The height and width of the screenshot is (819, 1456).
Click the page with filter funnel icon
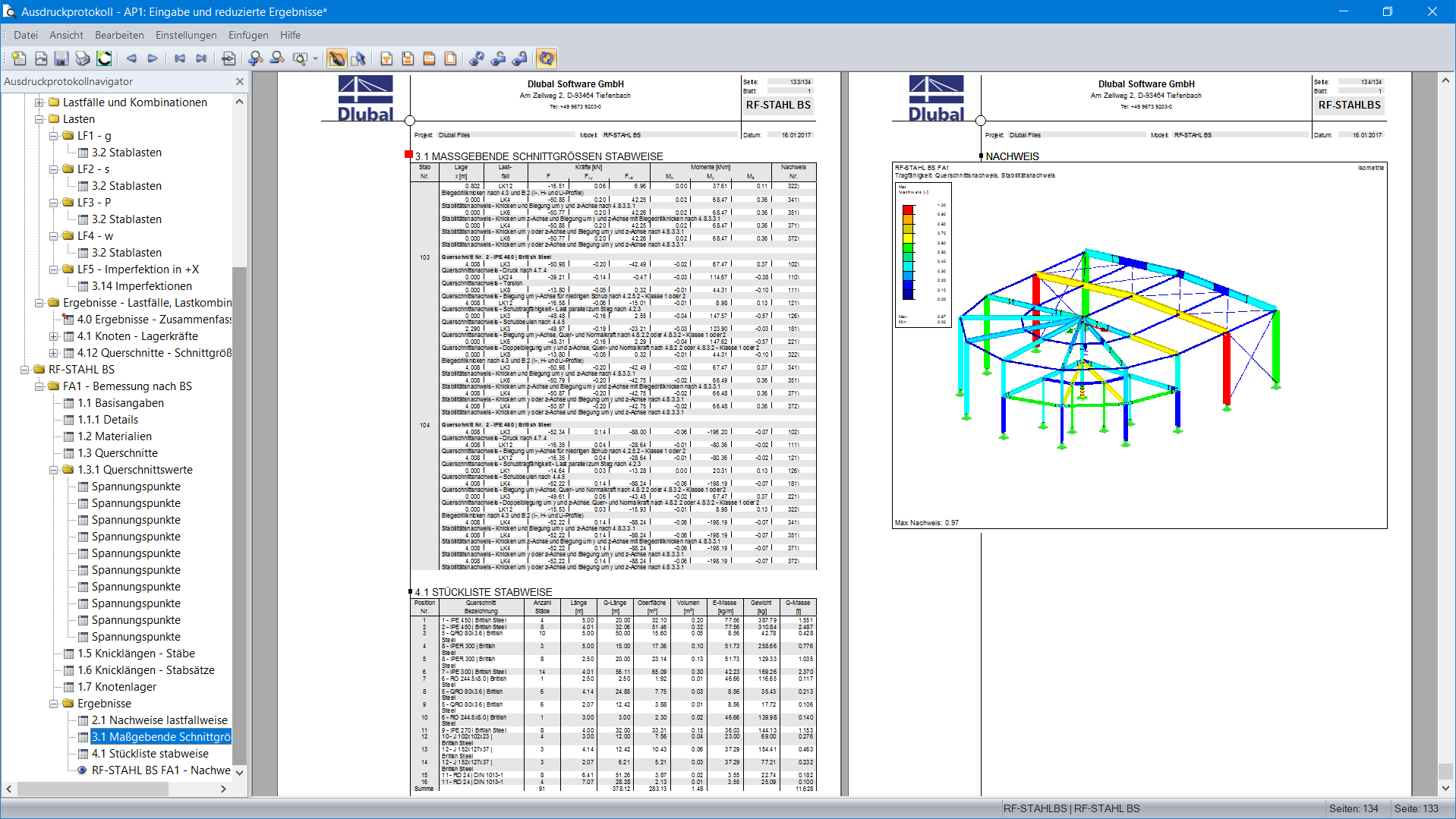(x=386, y=58)
